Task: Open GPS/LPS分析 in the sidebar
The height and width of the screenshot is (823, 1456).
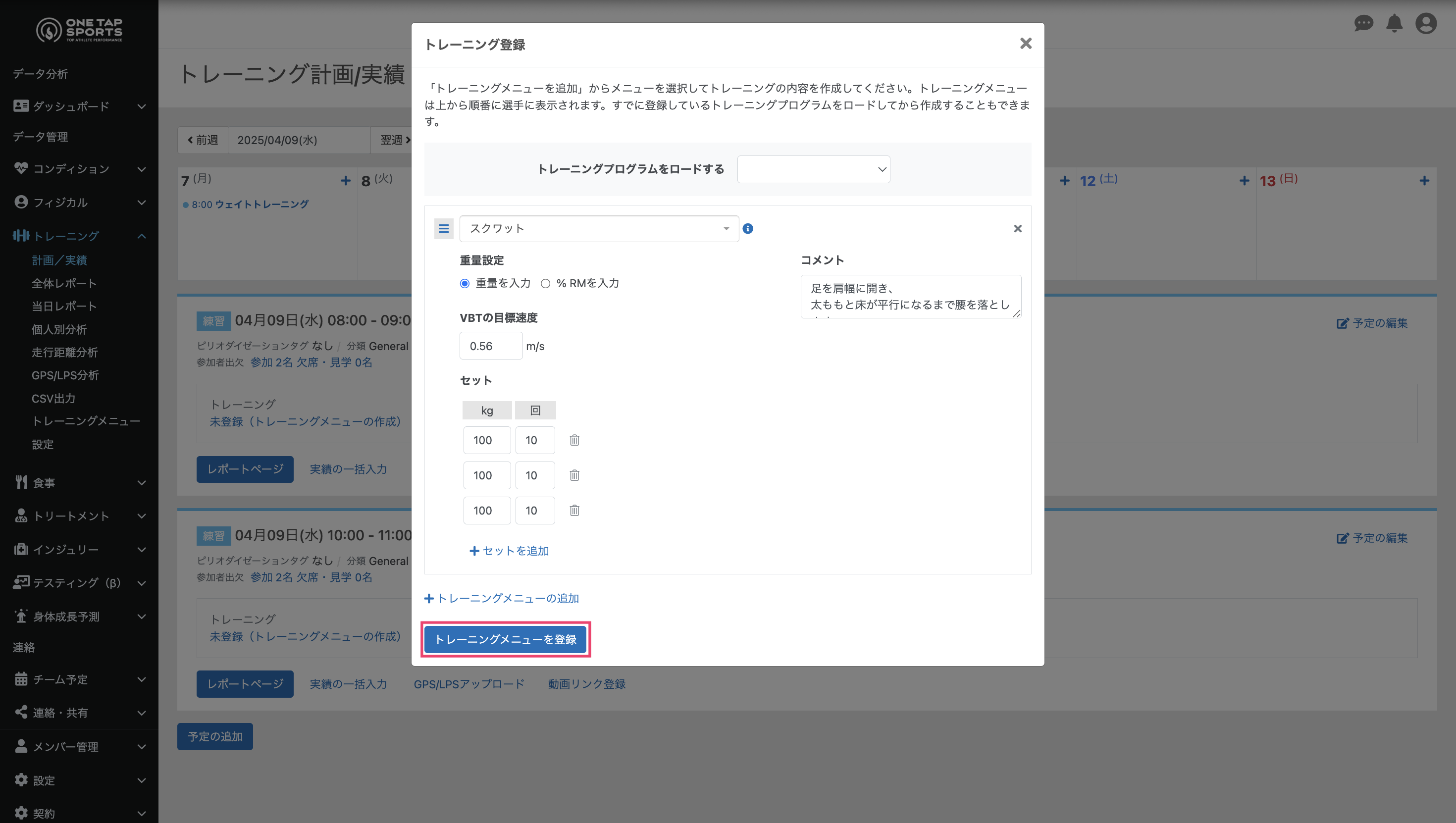Action: point(65,375)
